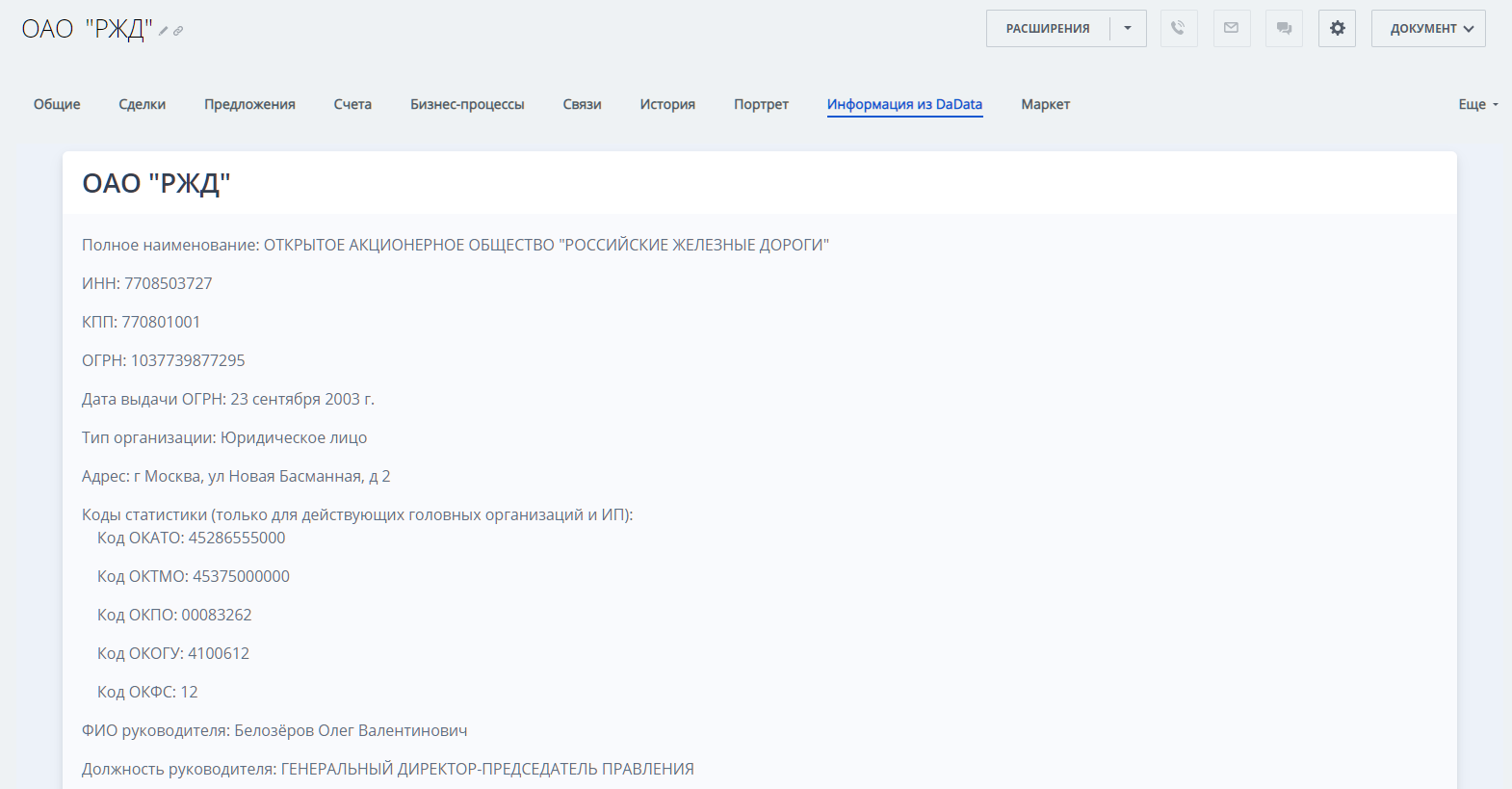Expand the arrow next to Расширения
Viewport: 1512px width, 789px height.
pos(1128,29)
